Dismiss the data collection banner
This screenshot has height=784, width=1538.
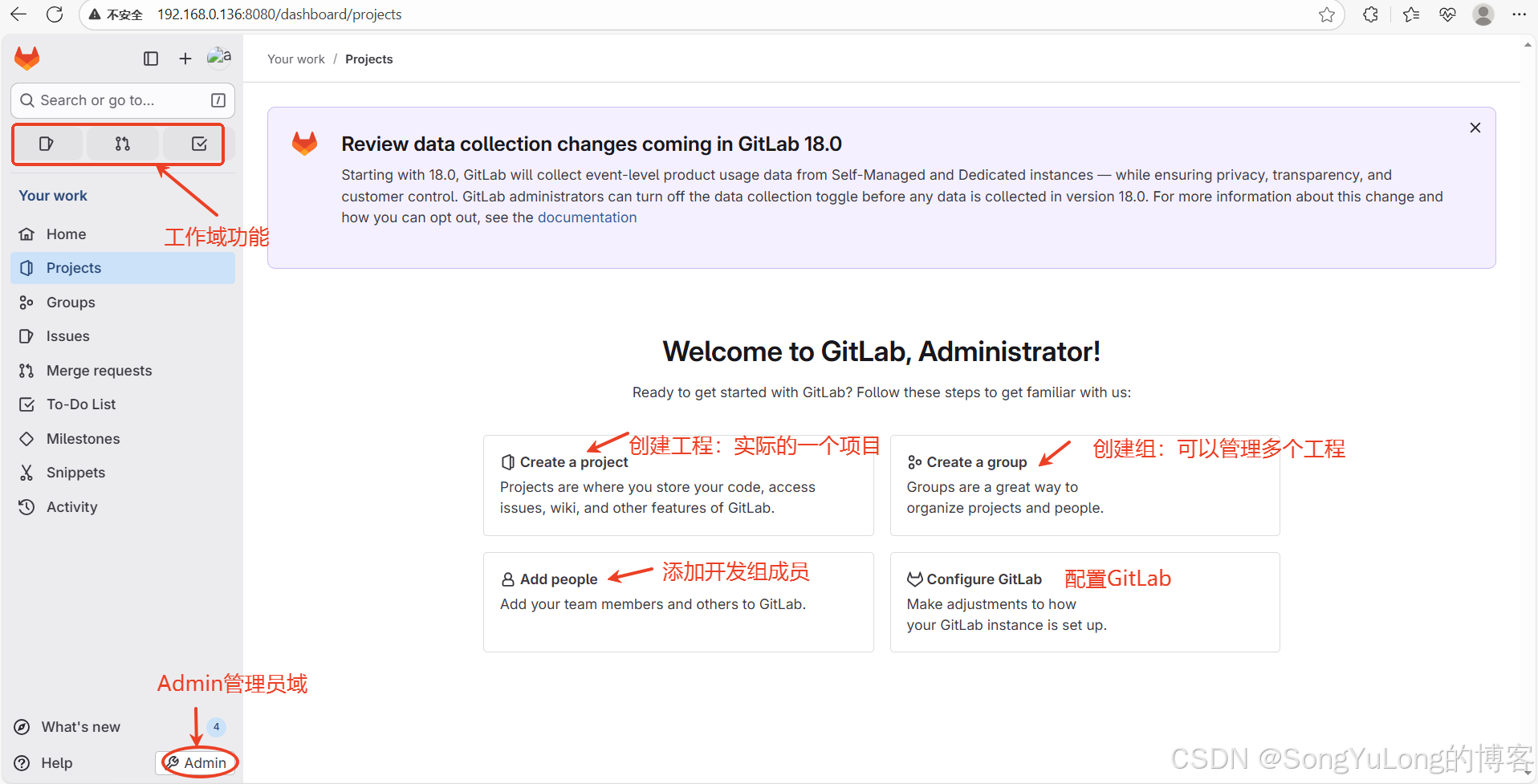(1475, 128)
